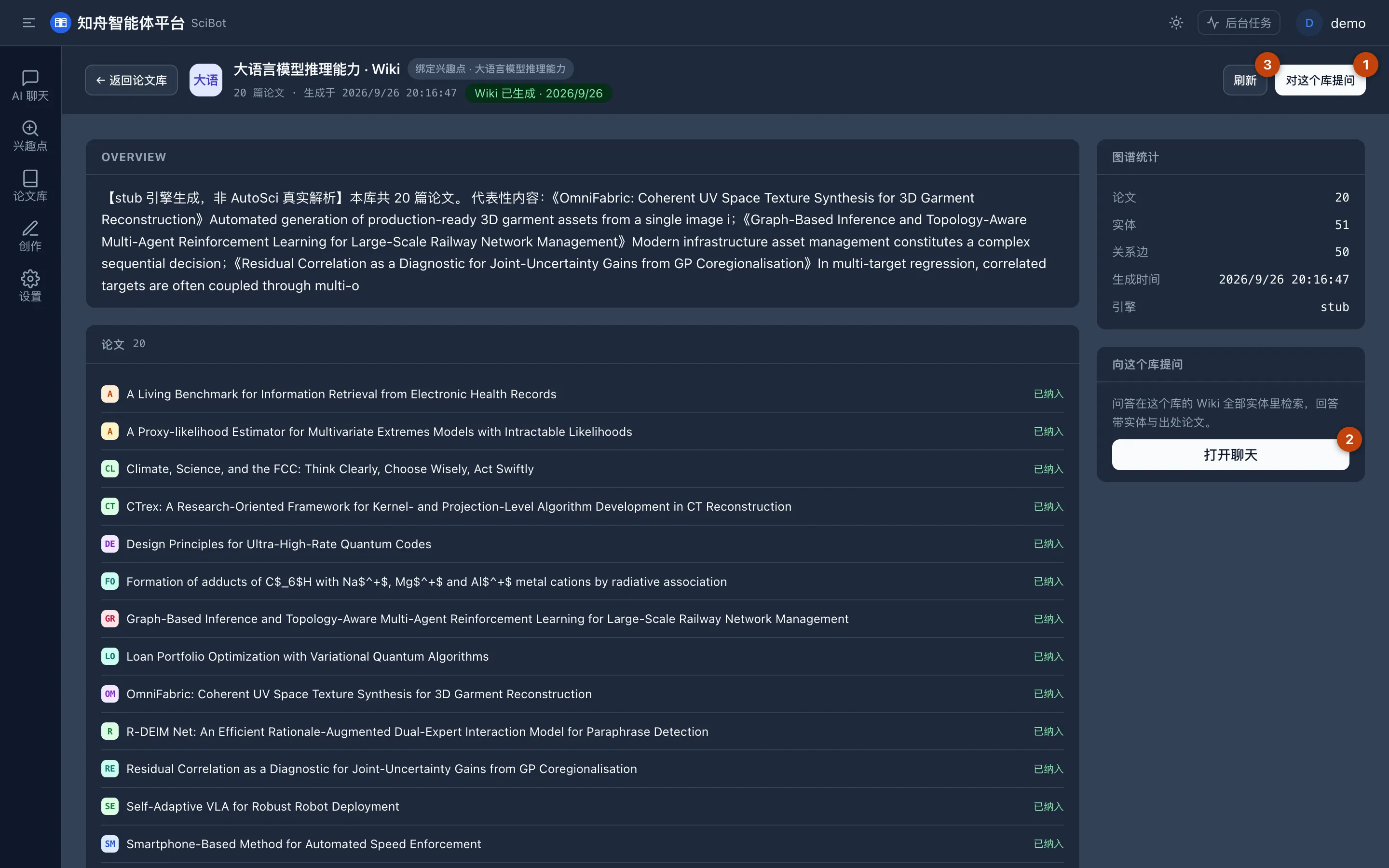The width and height of the screenshot is (1389, 868).
Task: Open paper Climate, Science, and the FCC
Action: pyautogui.click(x=582, y=469)
